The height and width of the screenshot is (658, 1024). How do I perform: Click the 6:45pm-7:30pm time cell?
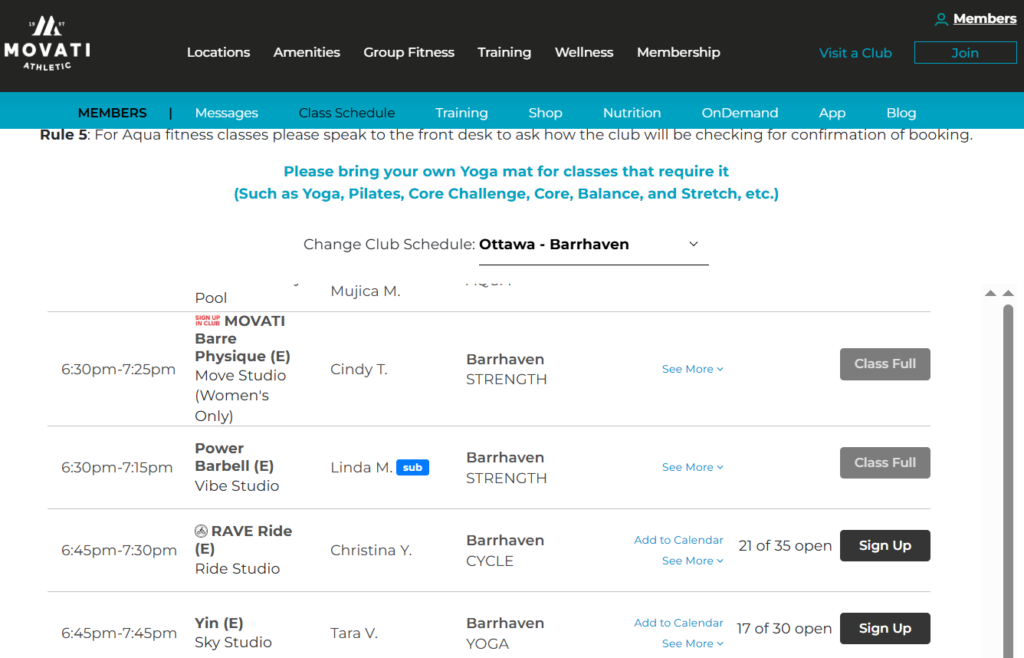coord(119,550)
